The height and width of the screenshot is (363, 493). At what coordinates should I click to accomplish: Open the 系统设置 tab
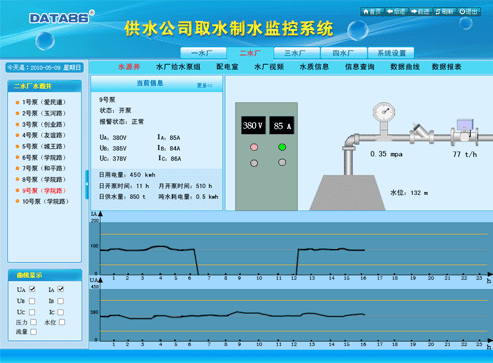coord(391,53)
